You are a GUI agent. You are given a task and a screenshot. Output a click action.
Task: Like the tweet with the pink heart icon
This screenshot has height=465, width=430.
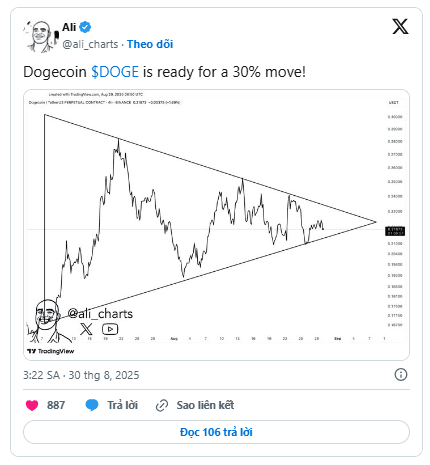pyautogui.click(x=32, y=405)
